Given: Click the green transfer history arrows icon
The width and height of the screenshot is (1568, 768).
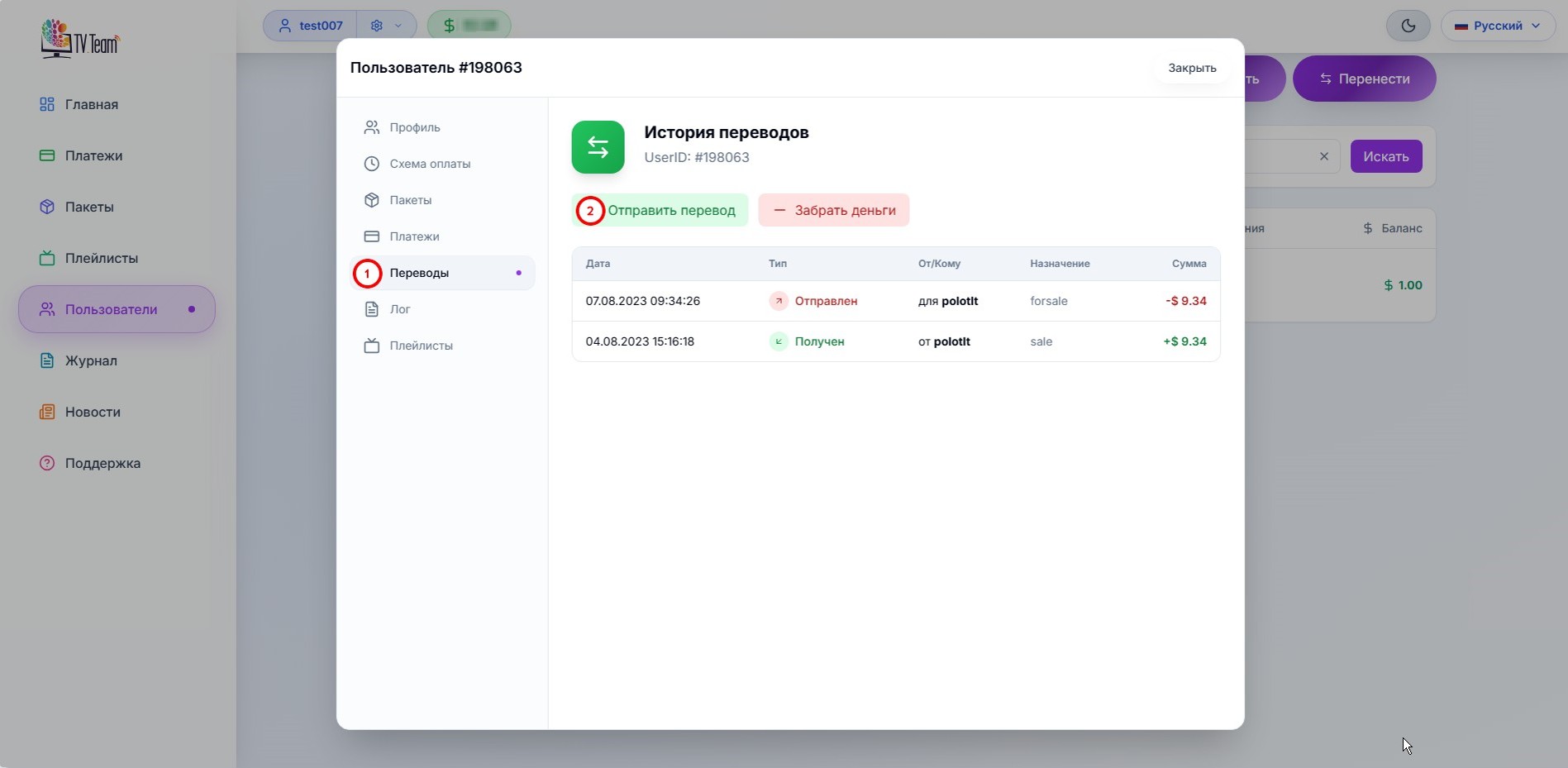Looking at the screenshot, I should [x=598, y=147].
